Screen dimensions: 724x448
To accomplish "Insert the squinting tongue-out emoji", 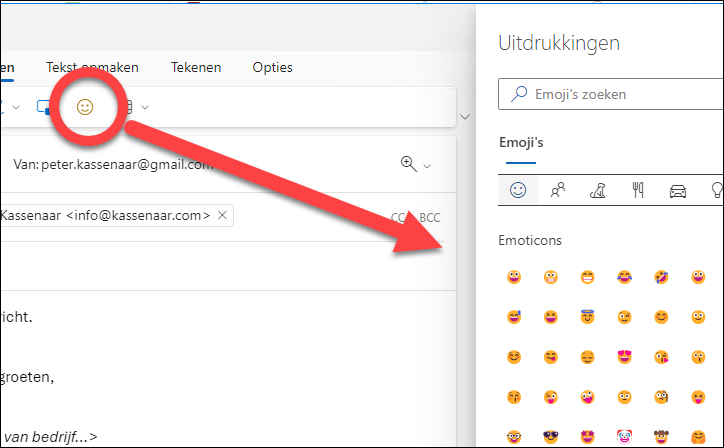I will [698, 397].
